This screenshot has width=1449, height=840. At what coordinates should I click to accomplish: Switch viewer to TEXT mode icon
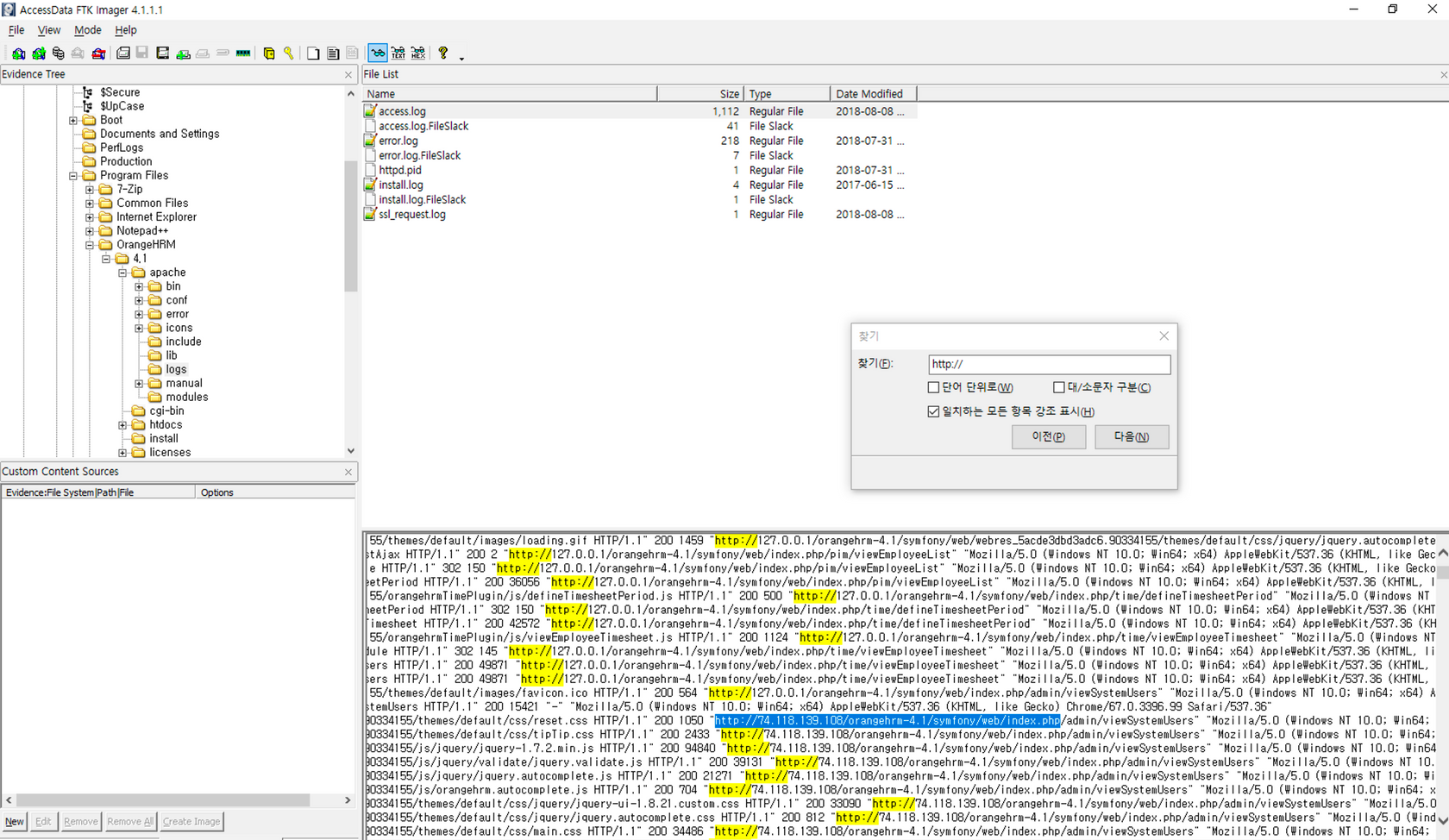(398, 53)
